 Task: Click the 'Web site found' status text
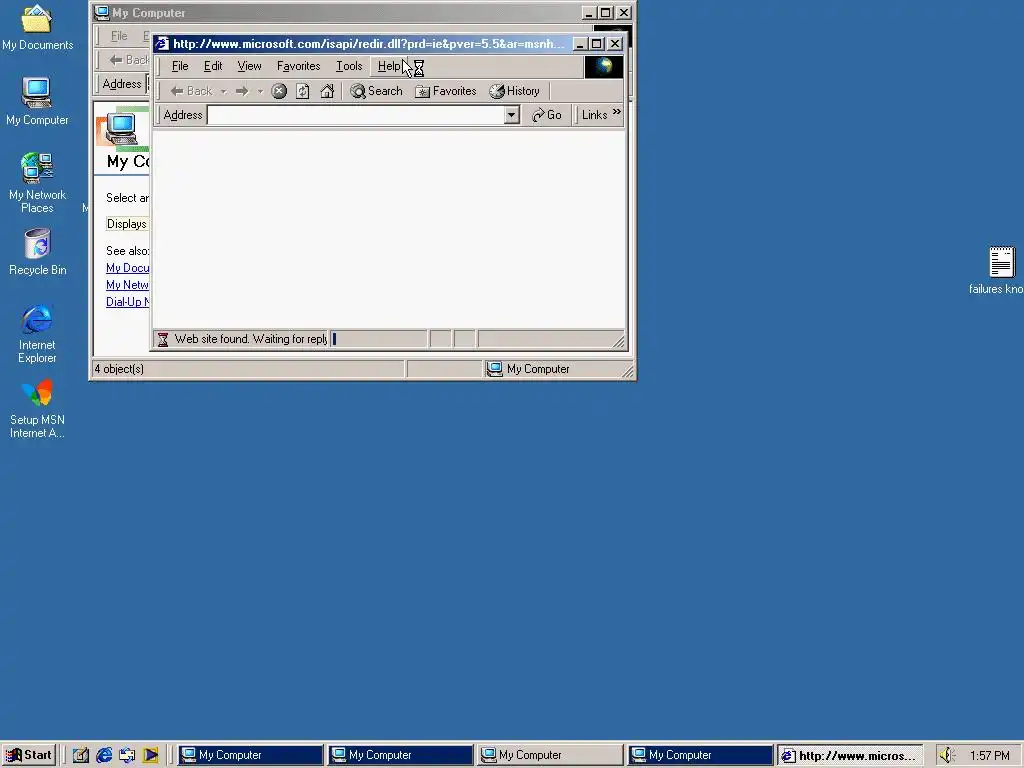[x=251, y=339]
